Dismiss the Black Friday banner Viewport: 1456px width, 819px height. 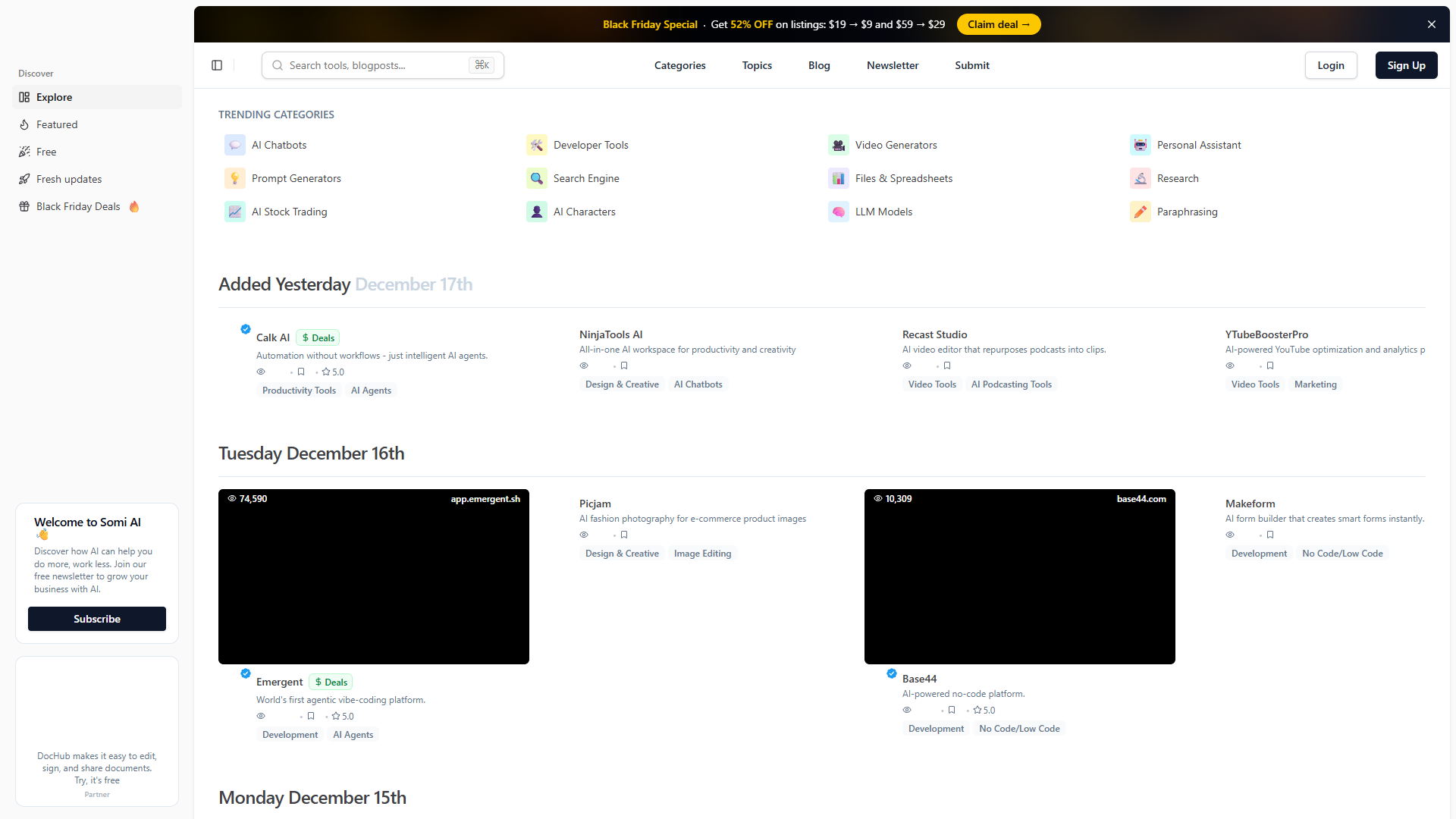(1432, 24)
